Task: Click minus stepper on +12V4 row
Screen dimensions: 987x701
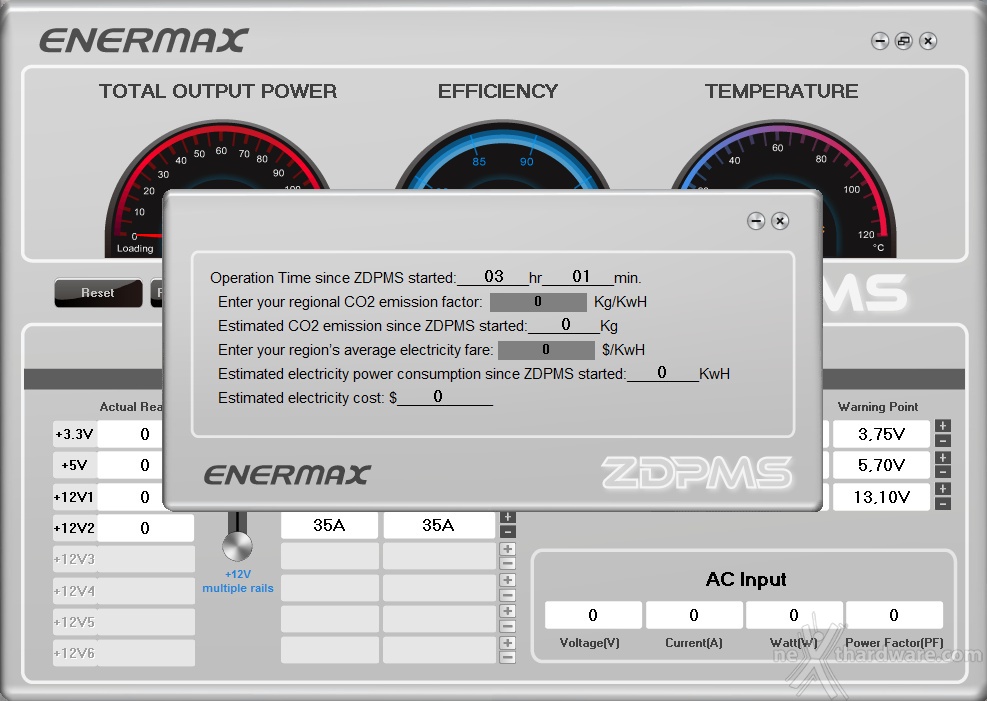Action: 507,595
